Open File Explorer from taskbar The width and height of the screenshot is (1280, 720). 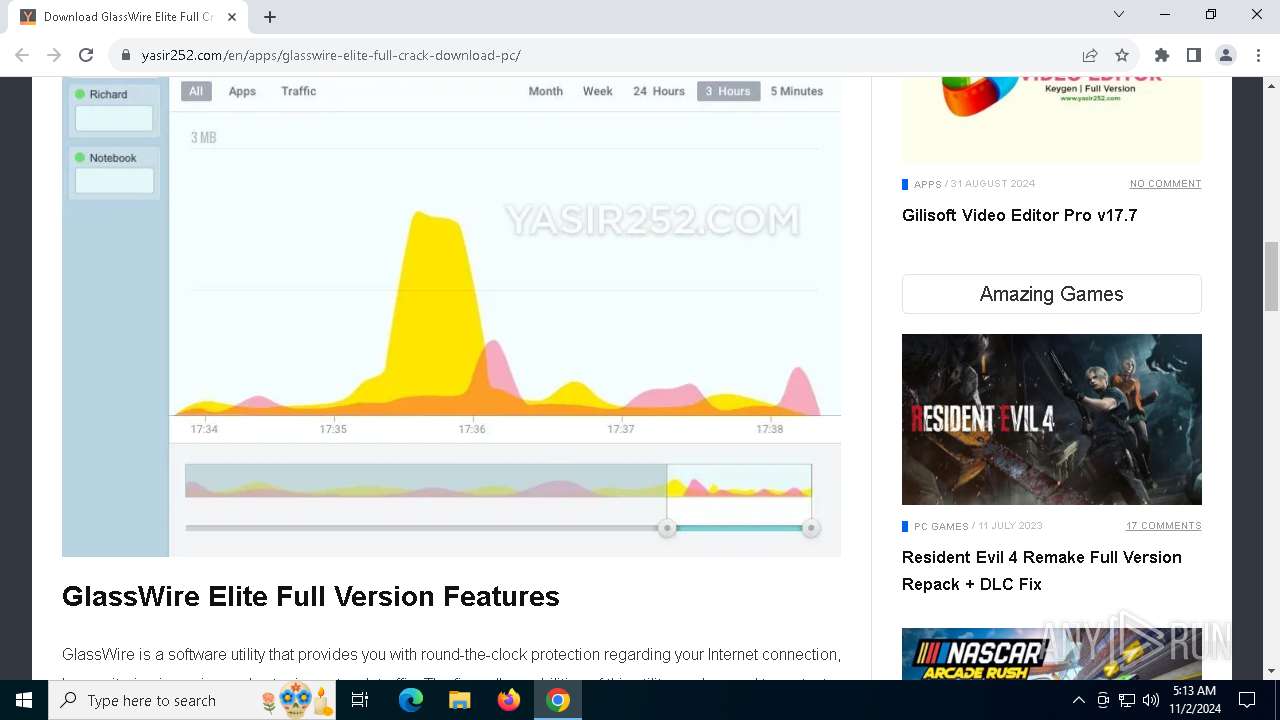(460, 700)
